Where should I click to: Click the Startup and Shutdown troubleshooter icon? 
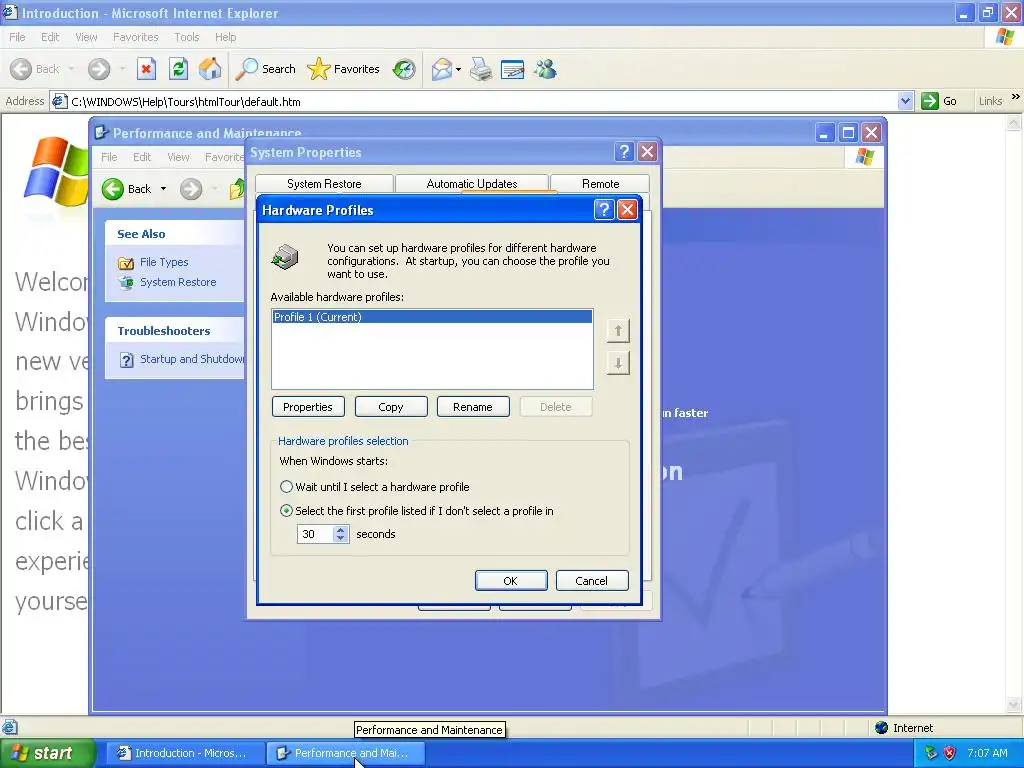pos(127,360)
